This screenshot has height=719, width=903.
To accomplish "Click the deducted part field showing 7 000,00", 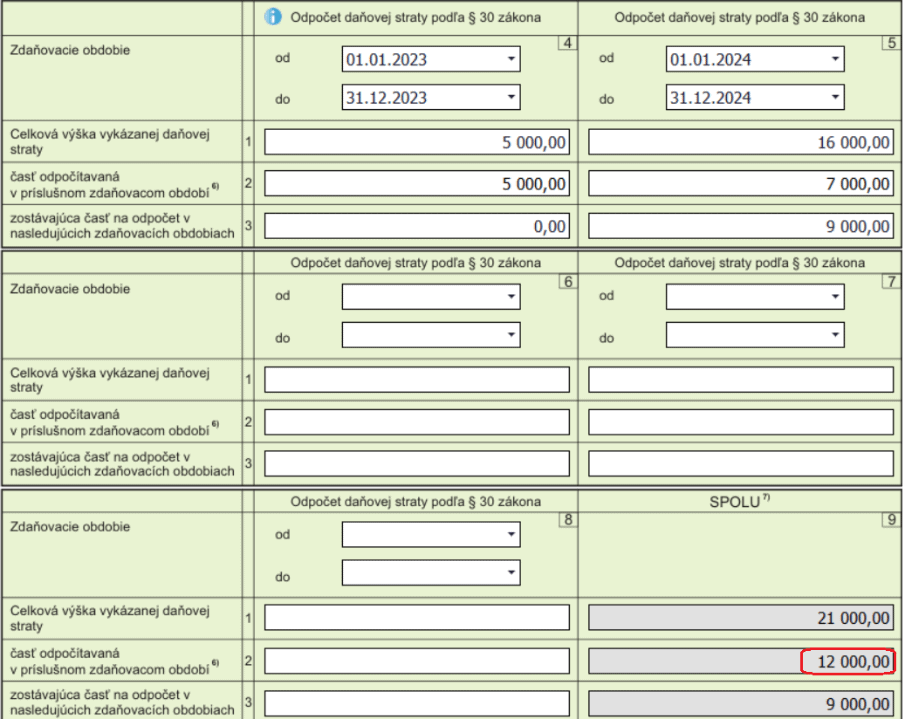I will coord(740,184).
